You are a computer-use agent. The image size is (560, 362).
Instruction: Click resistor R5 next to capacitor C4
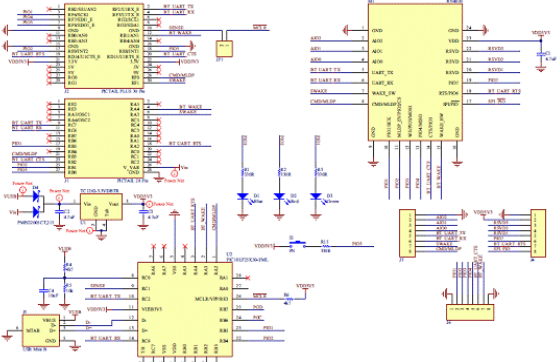65,288
